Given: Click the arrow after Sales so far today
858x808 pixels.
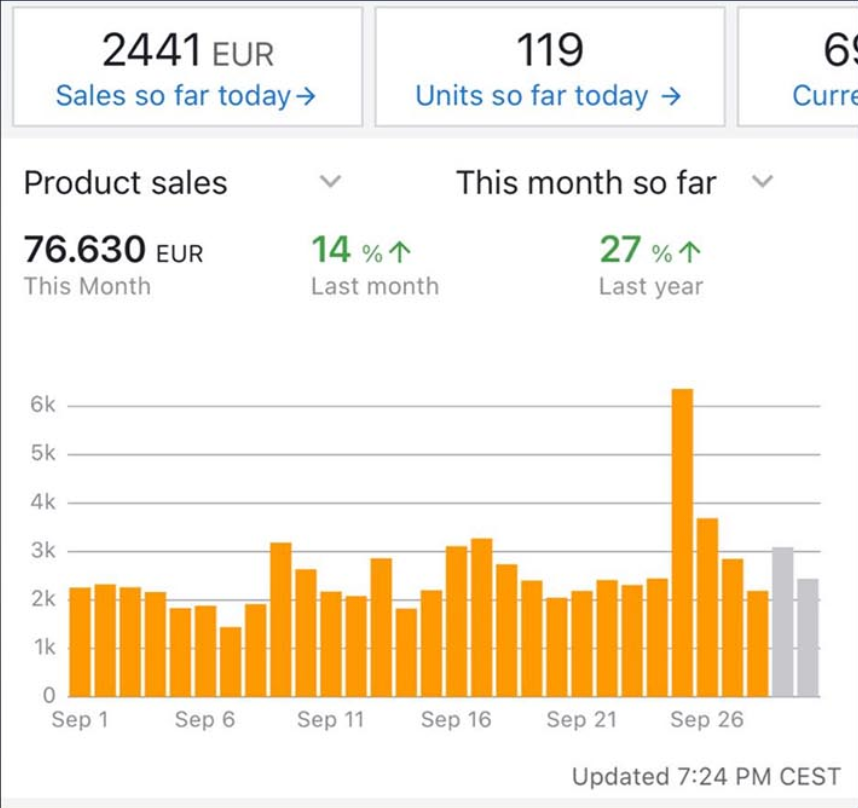Looking at the screenshot, I should click(x=307, y=96).
